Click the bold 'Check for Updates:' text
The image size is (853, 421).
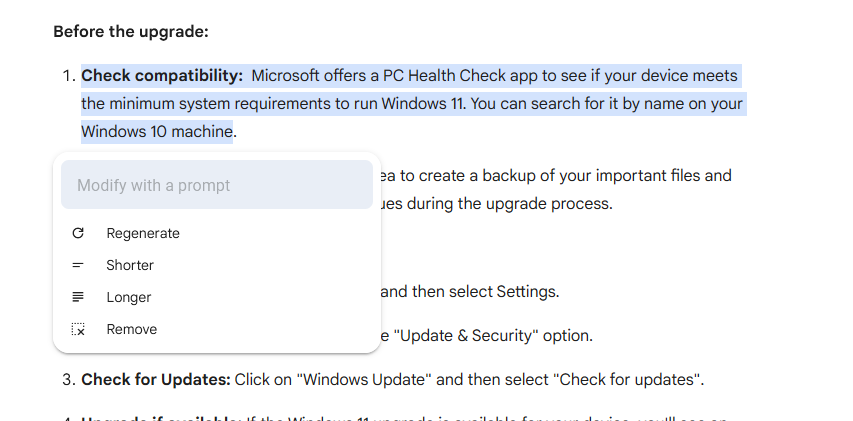point(156,379)
